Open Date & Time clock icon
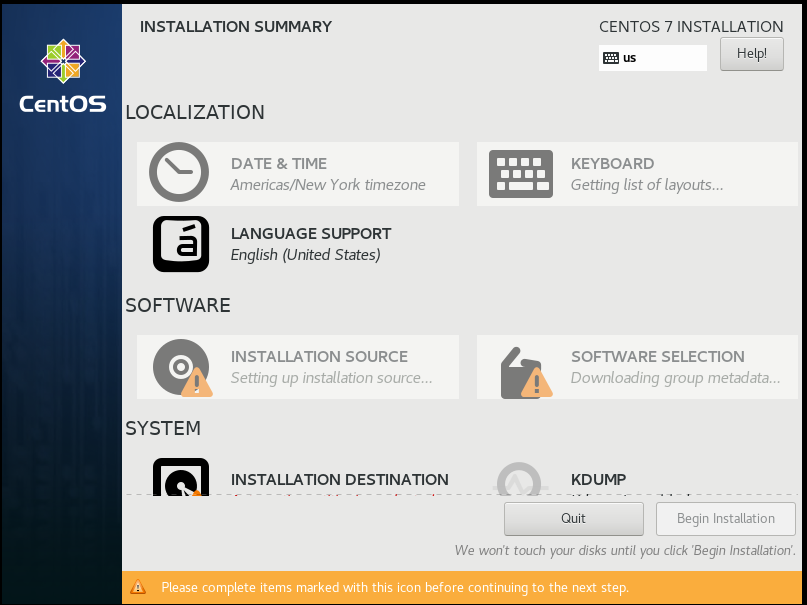807x605 pixels. coord(179,172)
